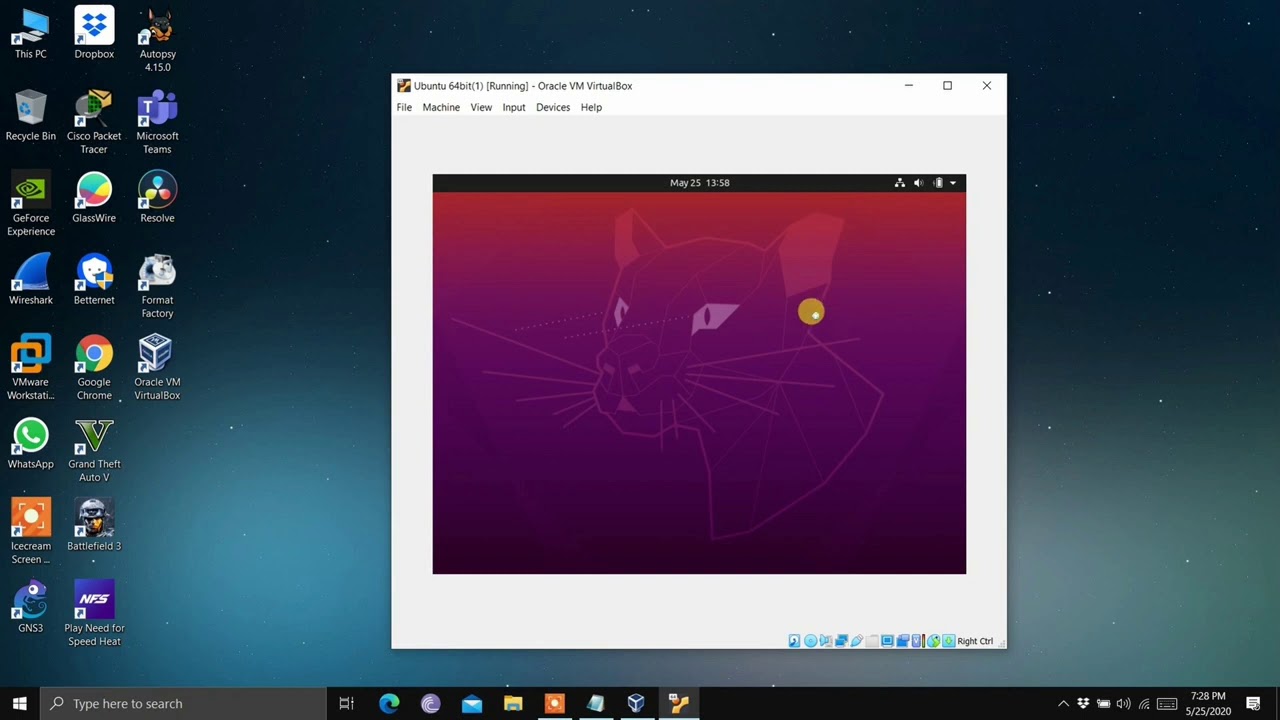This screenshot has width=1280, height=720.
Task: Open the taskbar clock showing 7:28 PM
Action: (1208, 703)
